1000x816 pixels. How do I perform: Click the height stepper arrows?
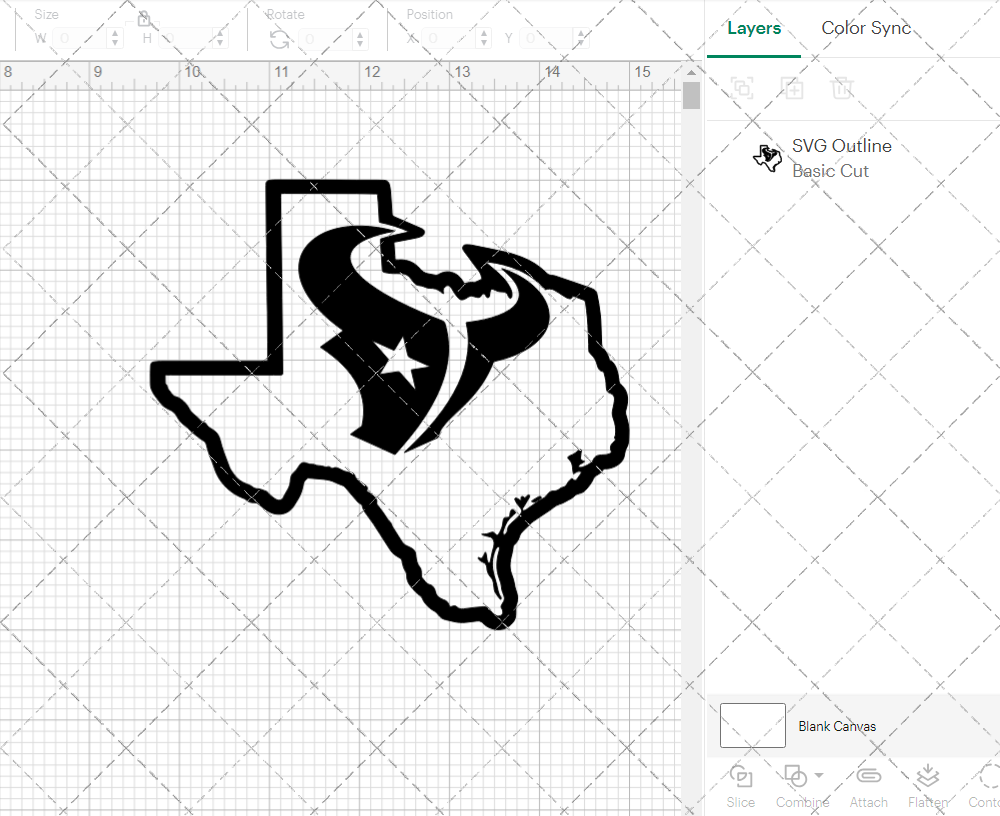click(x=220, y=38)
